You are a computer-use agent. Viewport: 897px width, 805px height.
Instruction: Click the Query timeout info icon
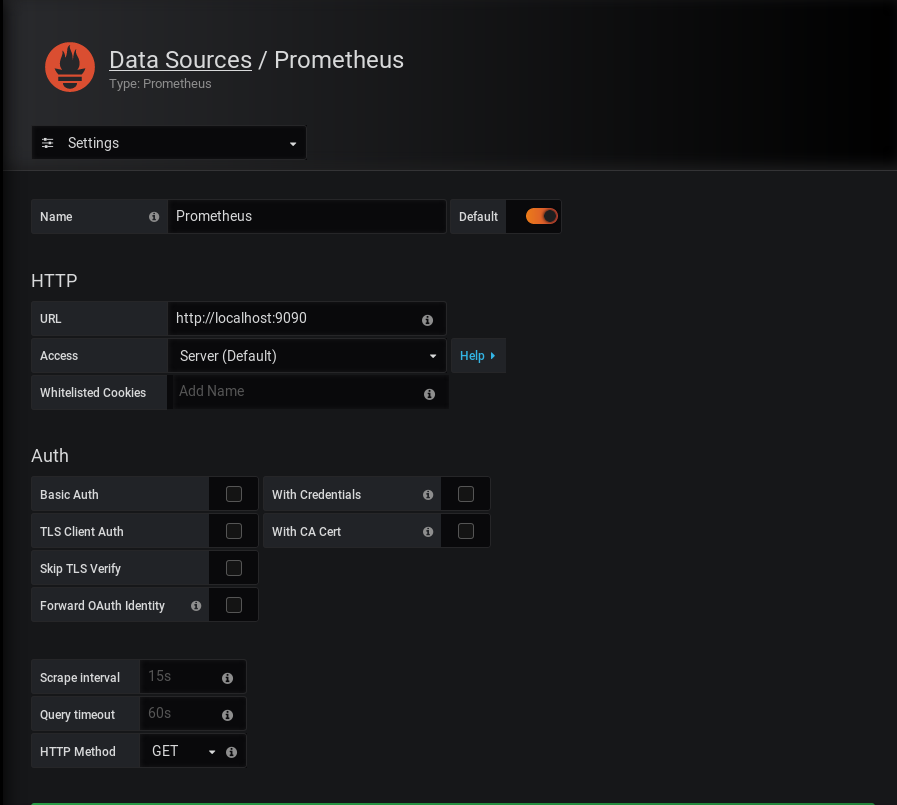coord(228,715)
